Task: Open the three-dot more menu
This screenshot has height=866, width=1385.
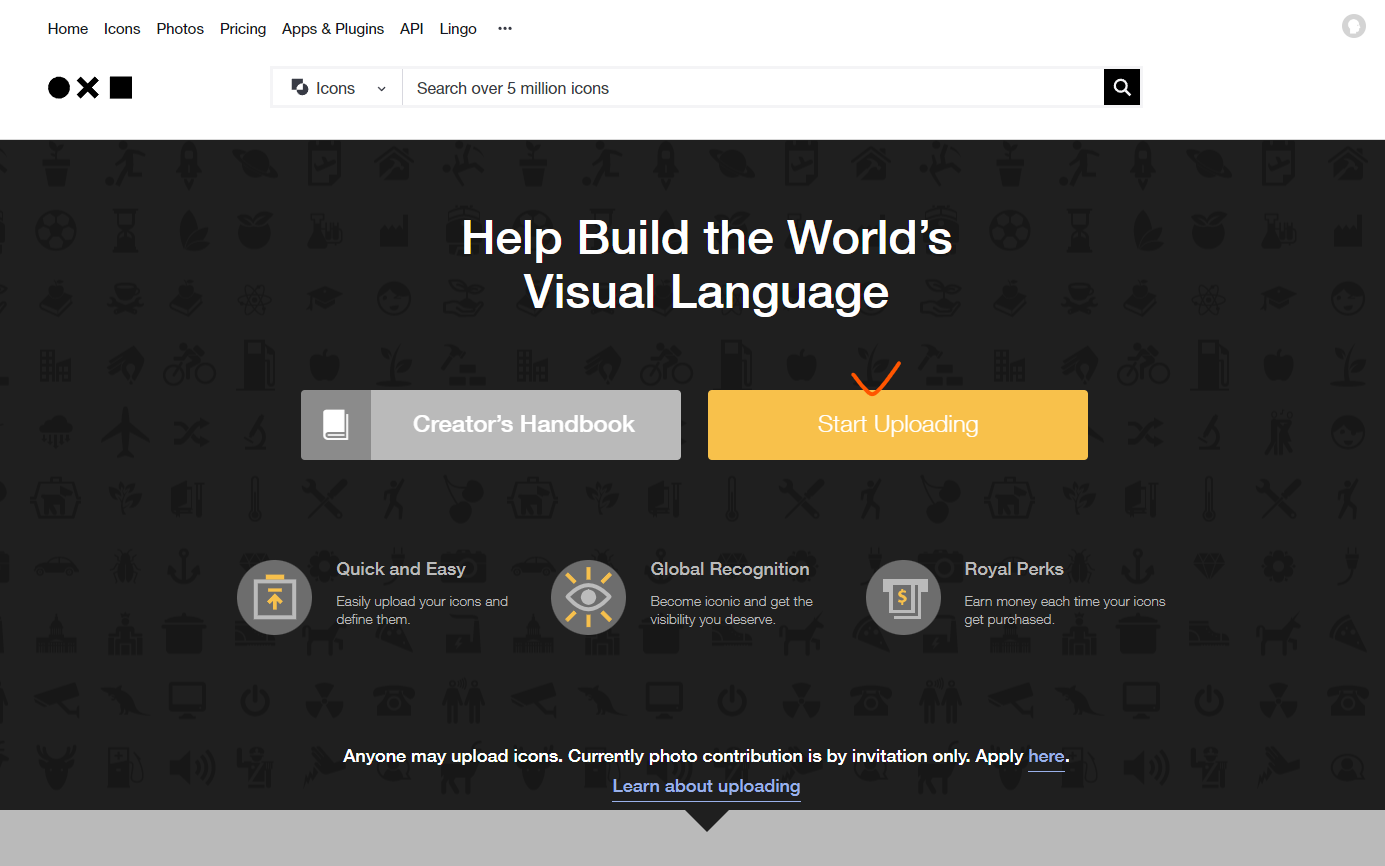Action: (x=505, y=29)
